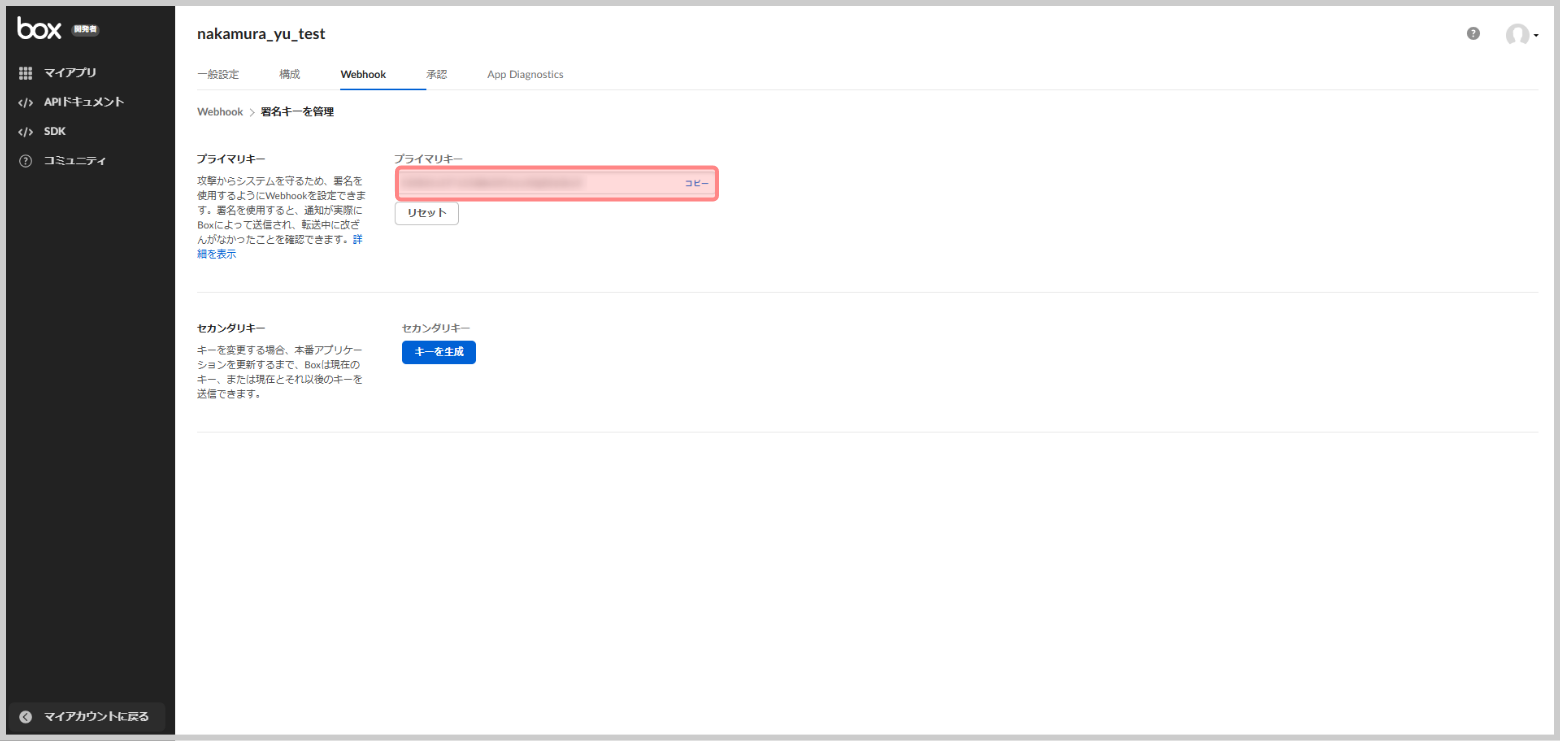Click the プライマリキー label above the key field
This screenshot has width=1560, height=741.
click(428, 159)
